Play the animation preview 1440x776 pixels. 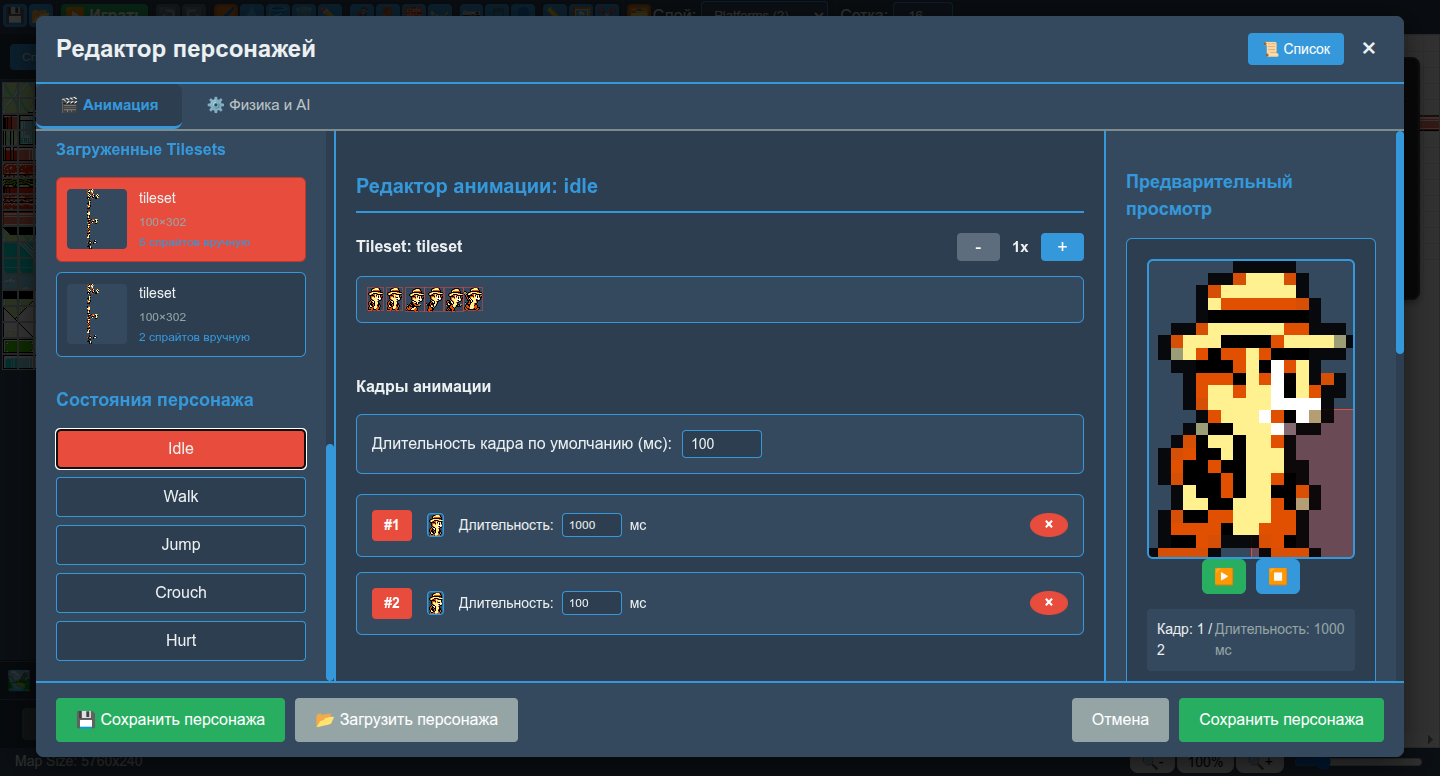pos(1224,577)
